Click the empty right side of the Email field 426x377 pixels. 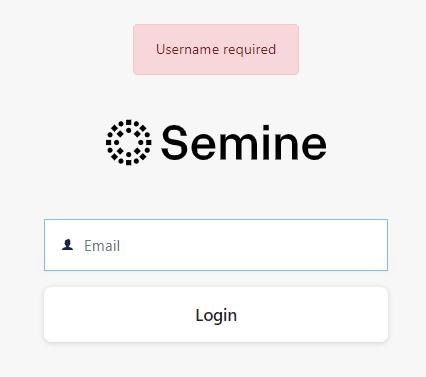[300, 245]
